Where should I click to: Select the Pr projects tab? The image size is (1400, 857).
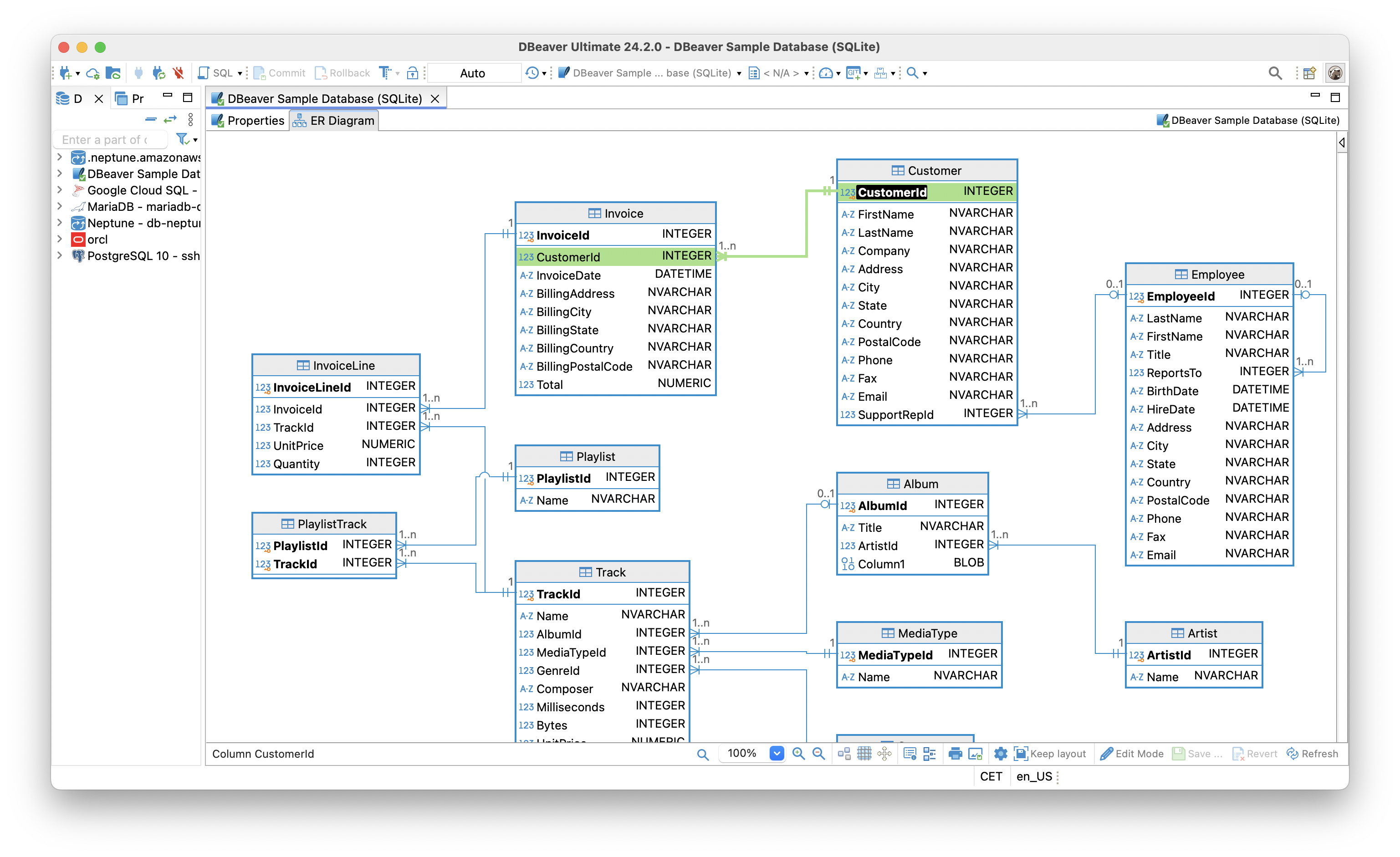point(129,98)
